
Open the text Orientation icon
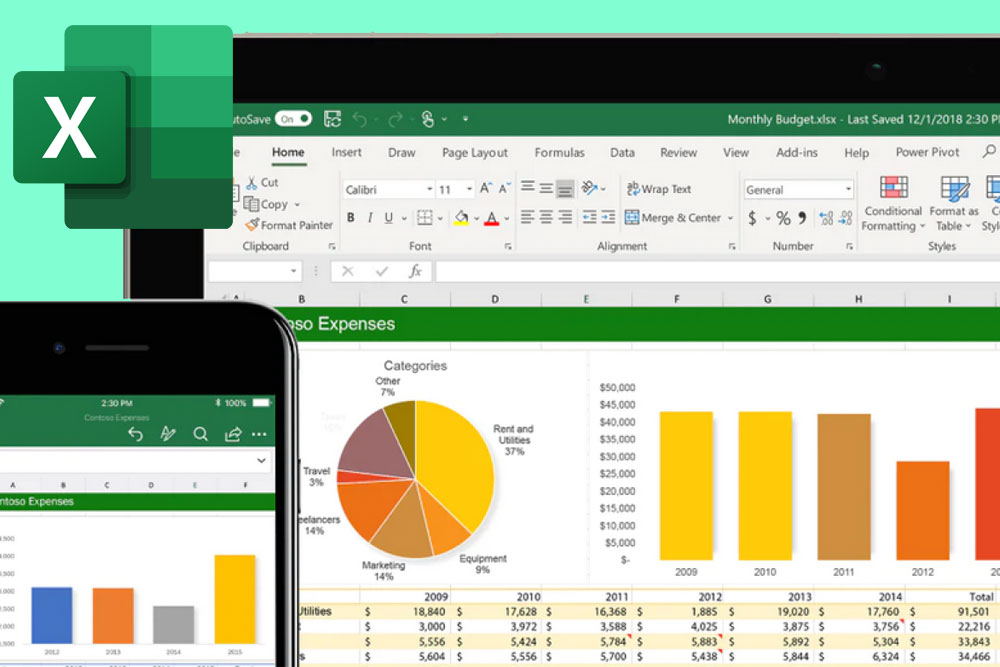point(589,187)
